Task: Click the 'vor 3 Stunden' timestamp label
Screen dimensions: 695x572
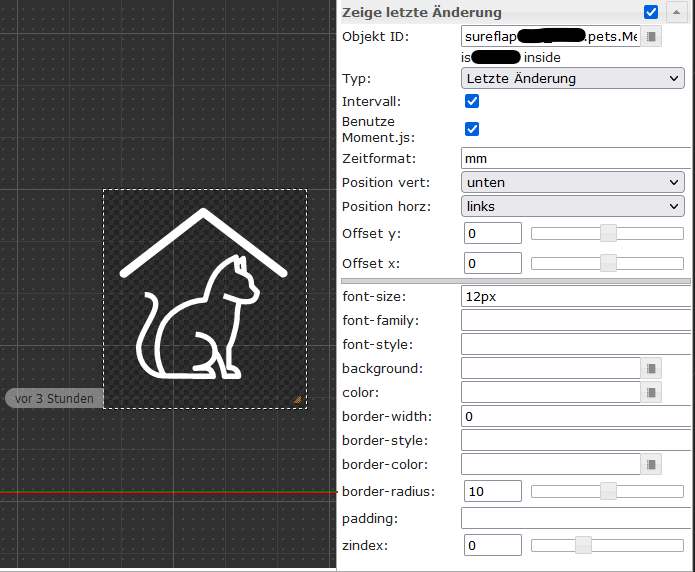Action: pos(54,399)
